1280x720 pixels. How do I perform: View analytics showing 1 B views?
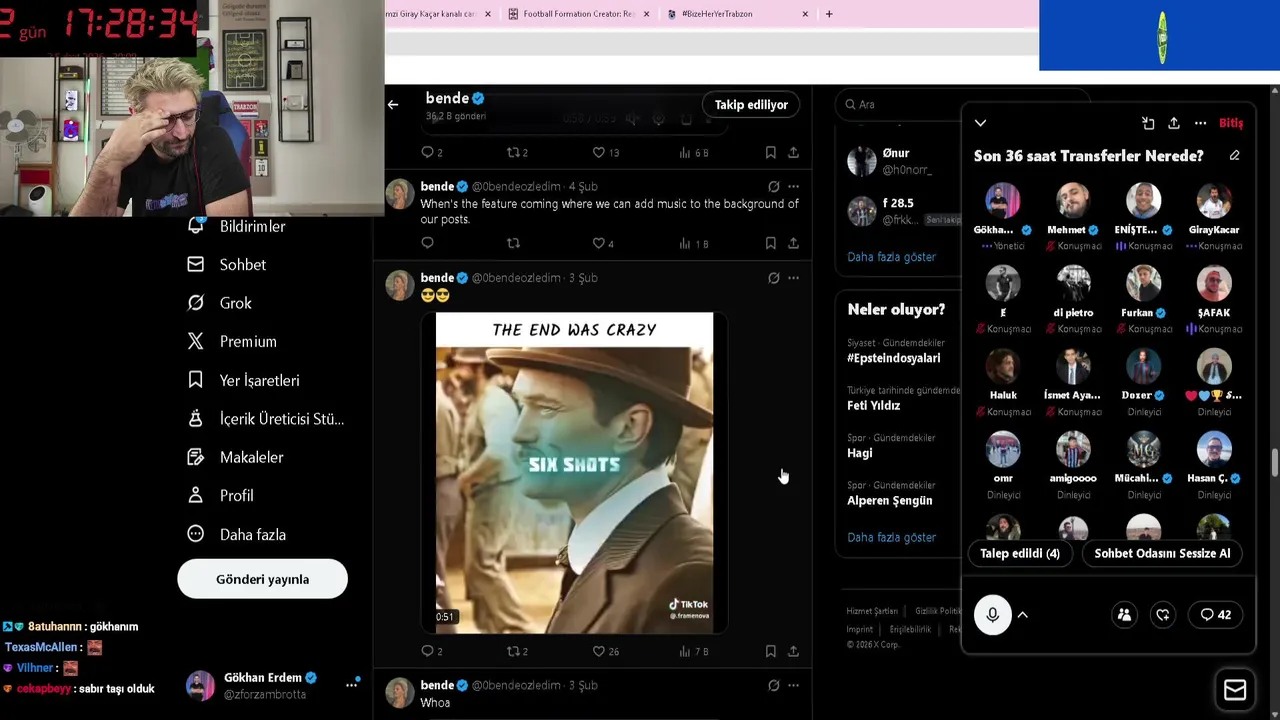[693, 243]
